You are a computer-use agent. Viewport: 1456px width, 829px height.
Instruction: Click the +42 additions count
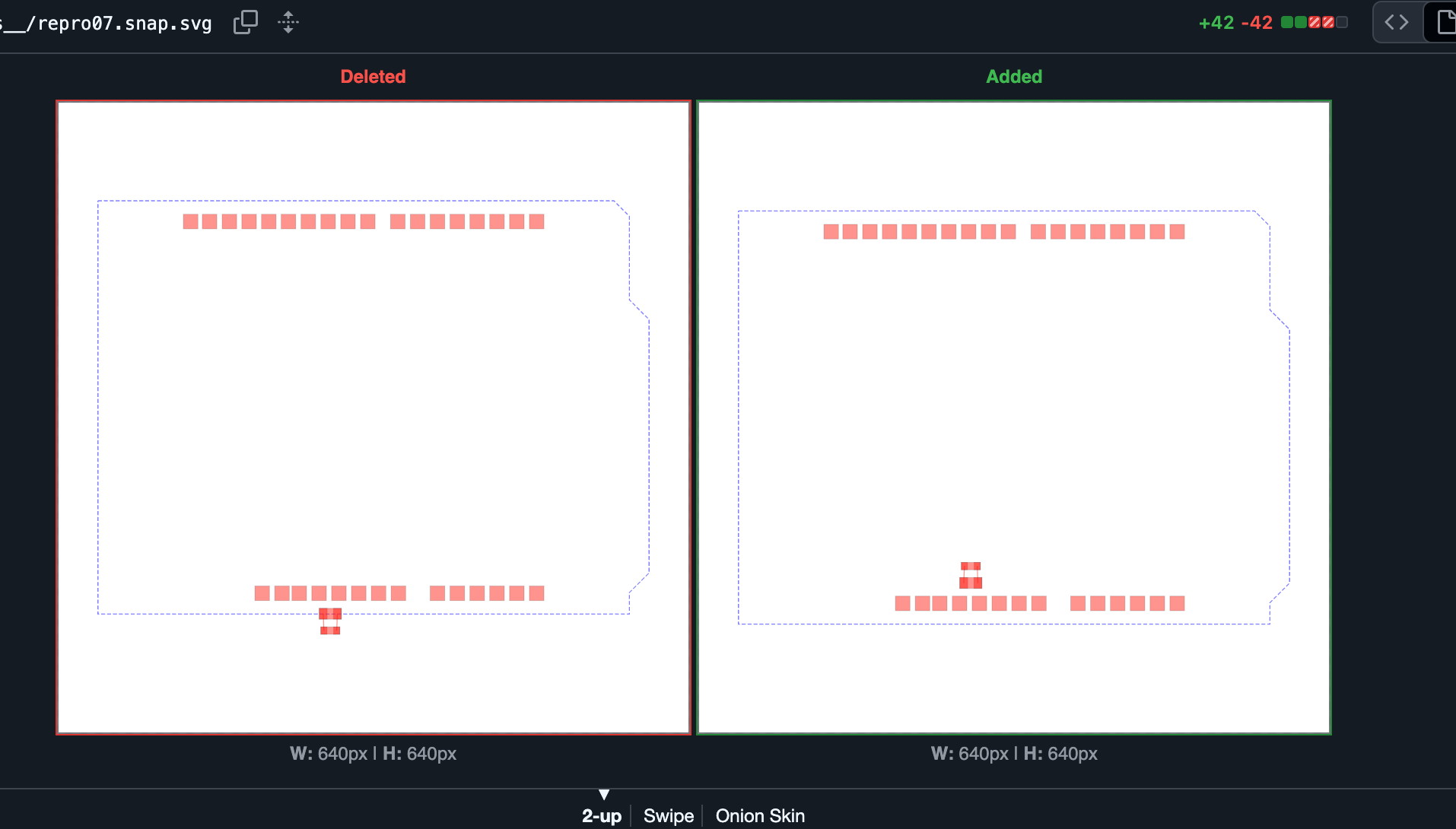pos(1216,23)
